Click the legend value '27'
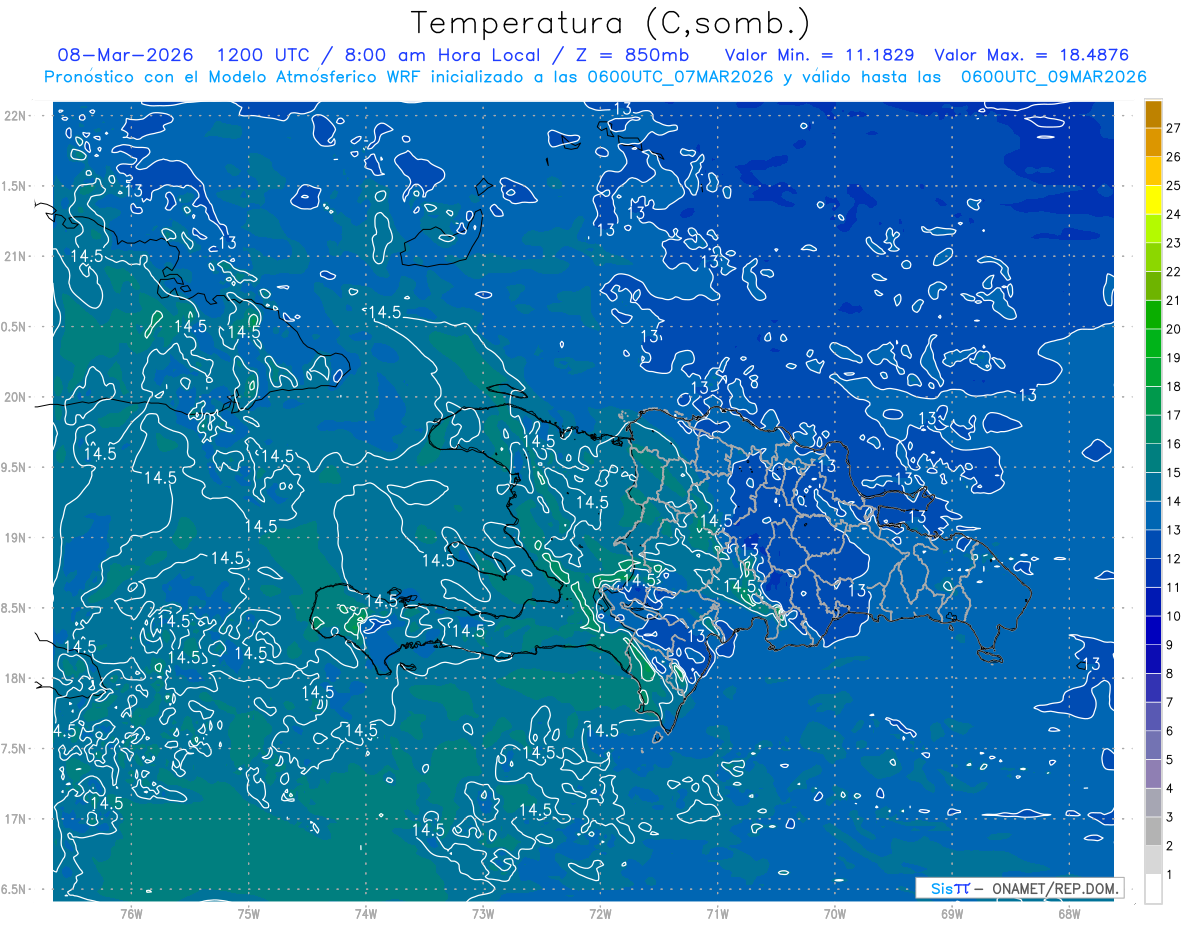Screen dimensions: 1200x927 coord(1174,128)
